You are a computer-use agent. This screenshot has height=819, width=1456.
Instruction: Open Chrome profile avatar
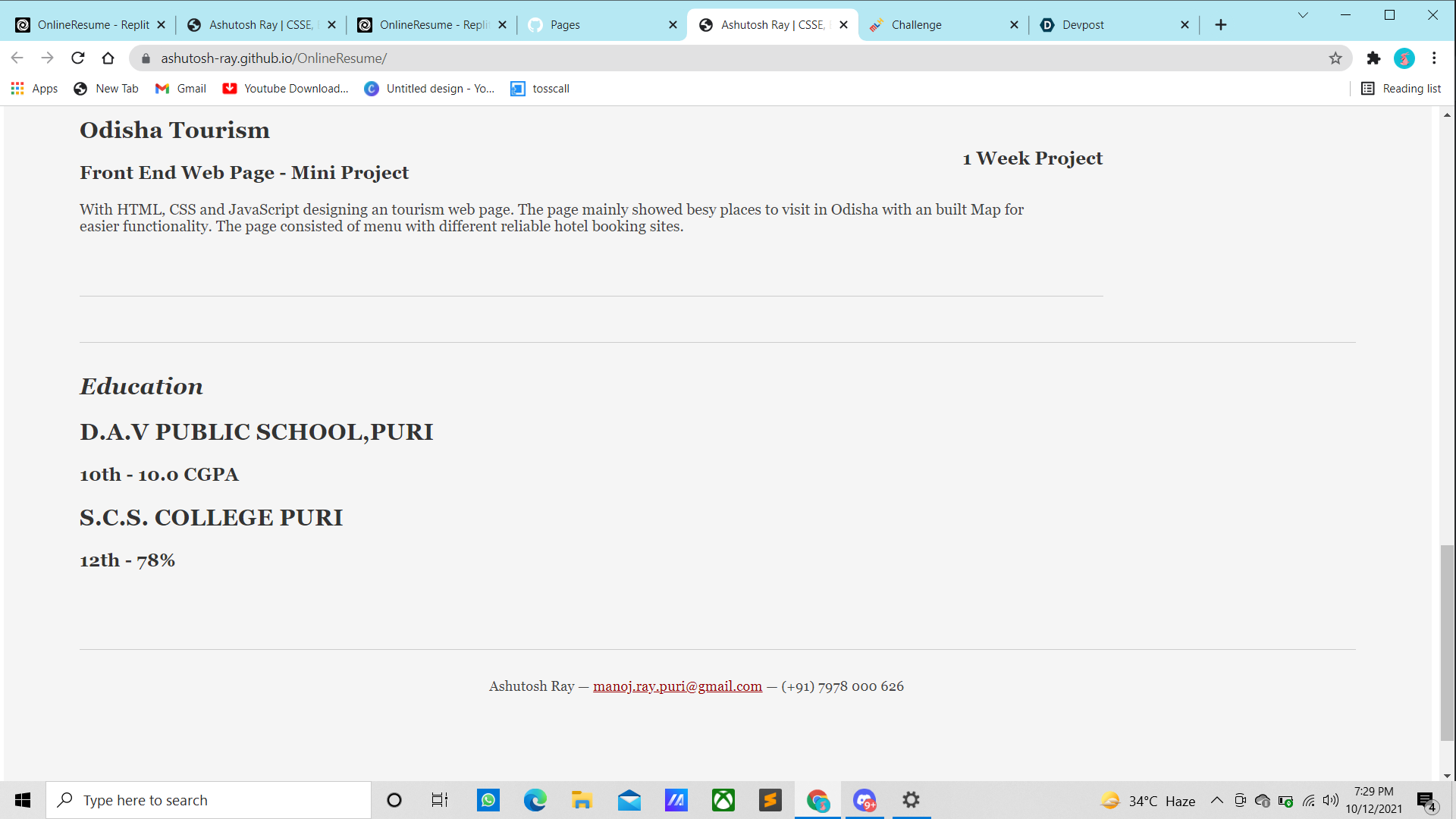point(1404,58)
